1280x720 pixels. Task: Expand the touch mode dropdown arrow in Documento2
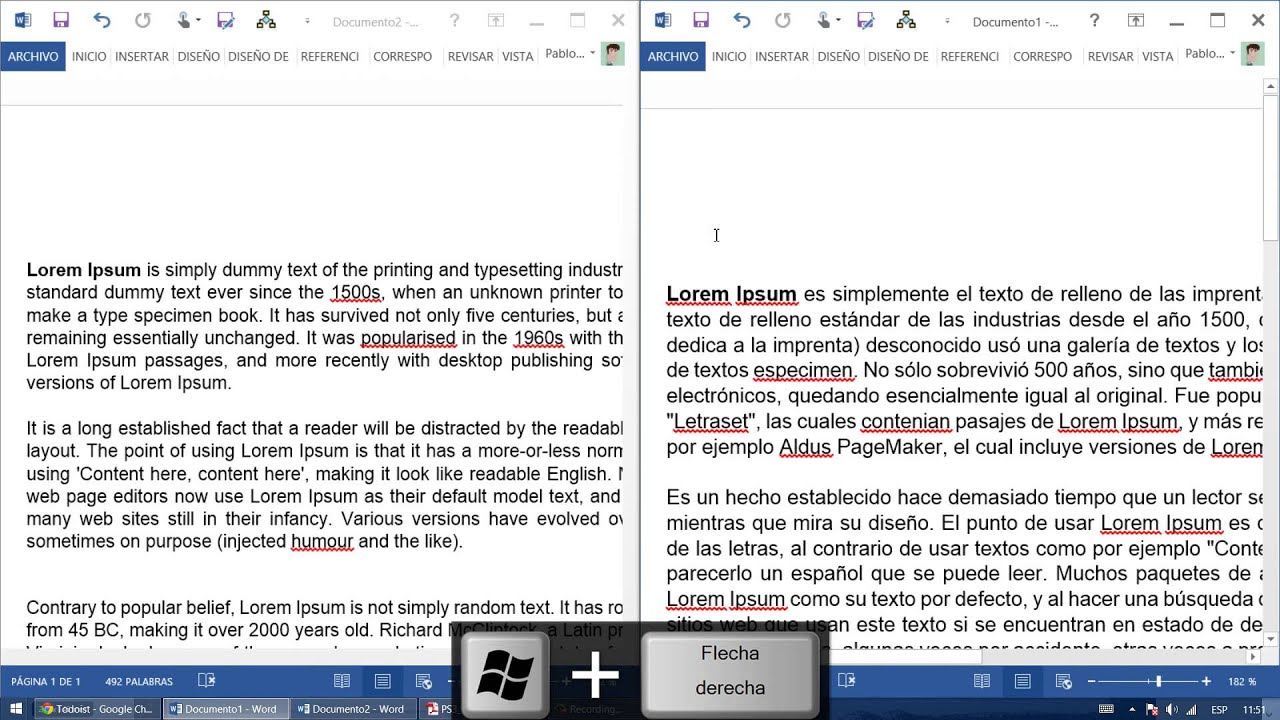198,21
